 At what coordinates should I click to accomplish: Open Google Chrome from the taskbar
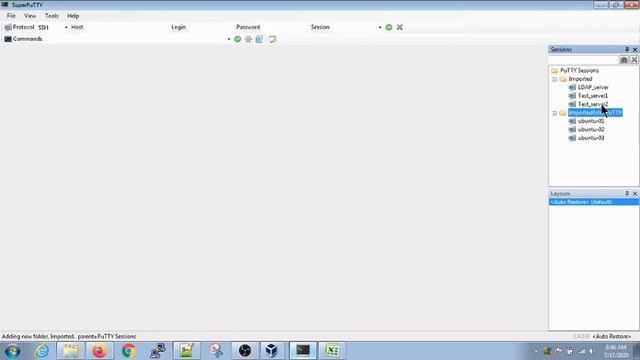click(129, 351)
